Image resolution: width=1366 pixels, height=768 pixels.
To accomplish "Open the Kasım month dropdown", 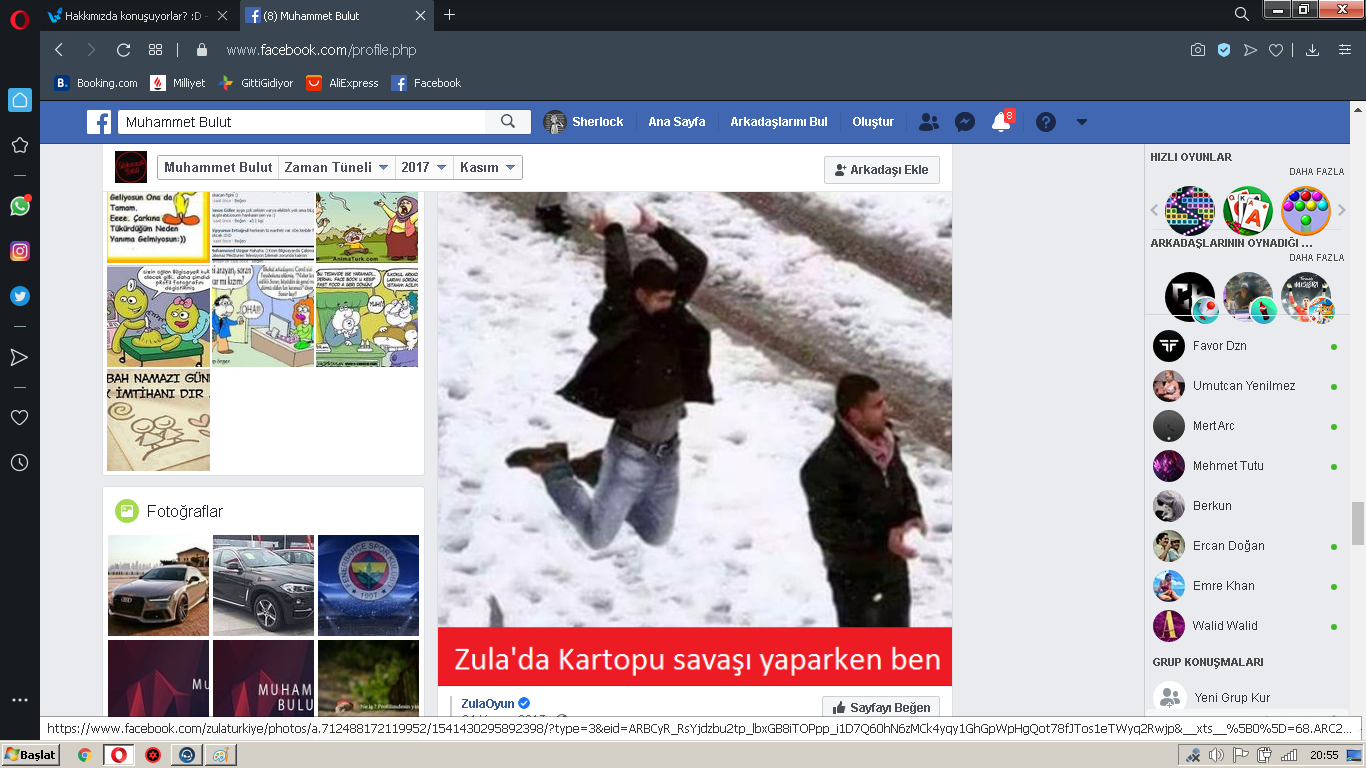I will pyautogui.click(x=487, y=168).
